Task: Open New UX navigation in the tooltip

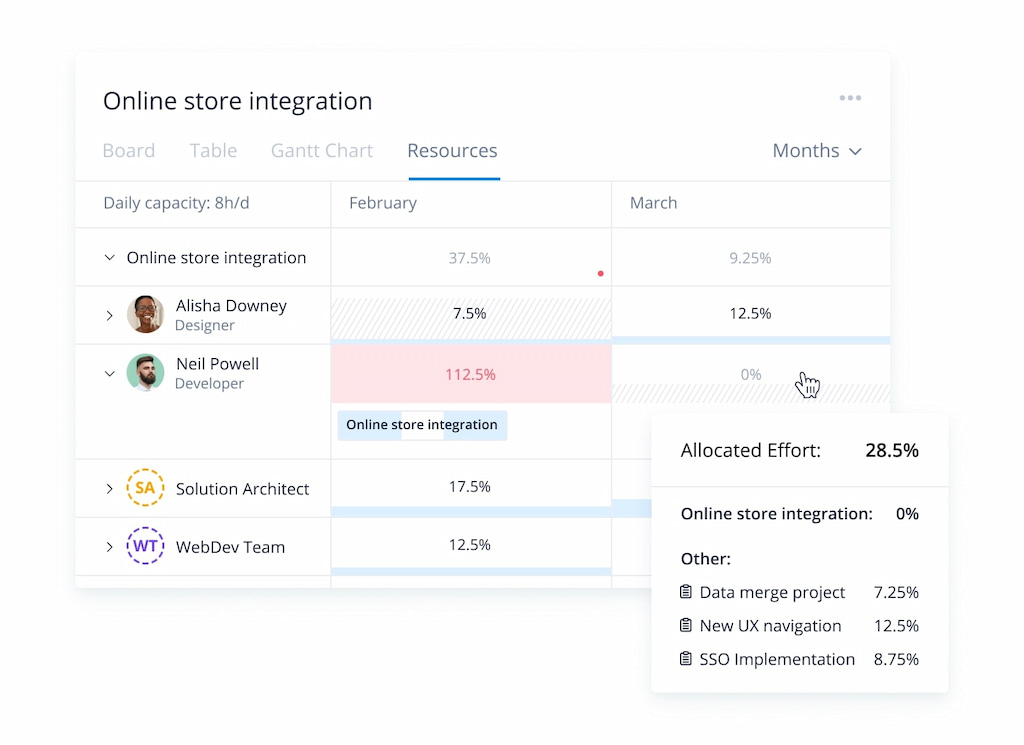Action: (x=770, y=626)
